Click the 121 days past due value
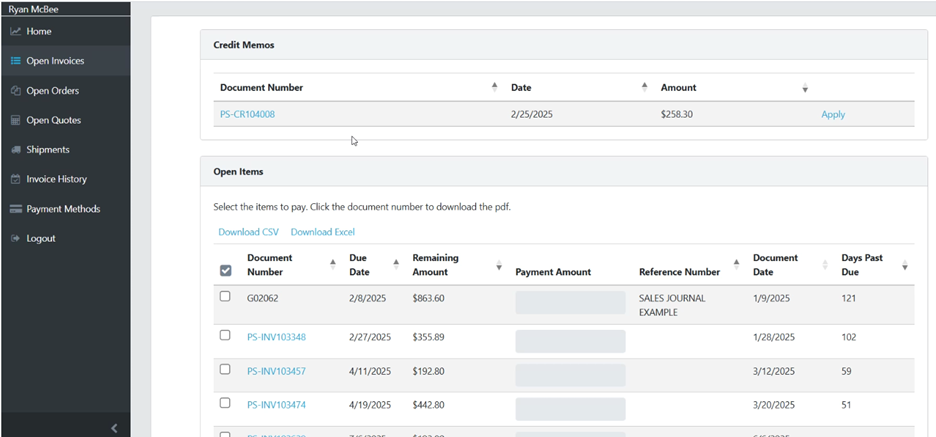The height and width of the screenshot is (437, 936). tap(849, 298)
